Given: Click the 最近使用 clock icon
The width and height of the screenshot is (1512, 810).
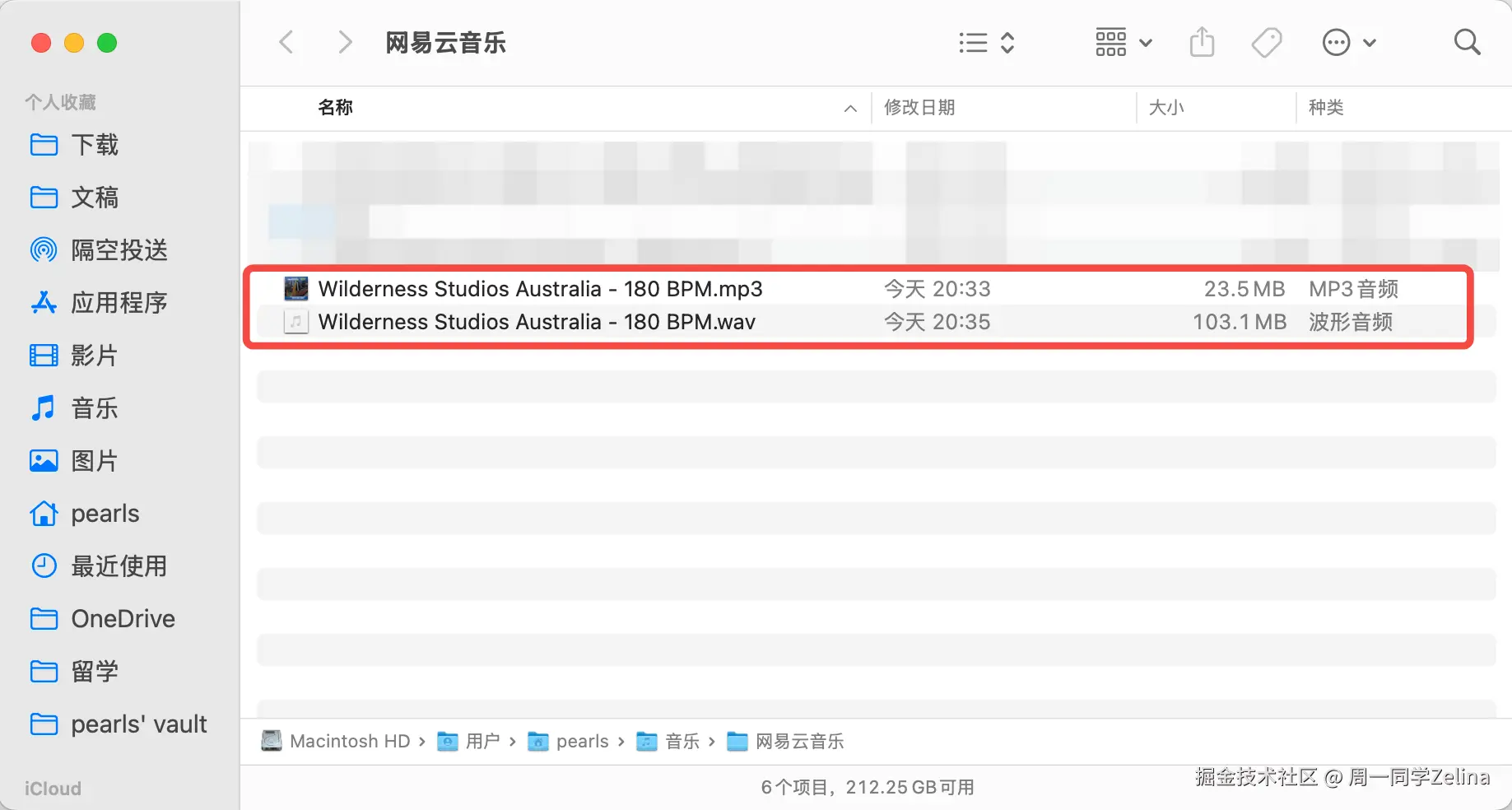Looking at the screenshot, I should 44,566.
